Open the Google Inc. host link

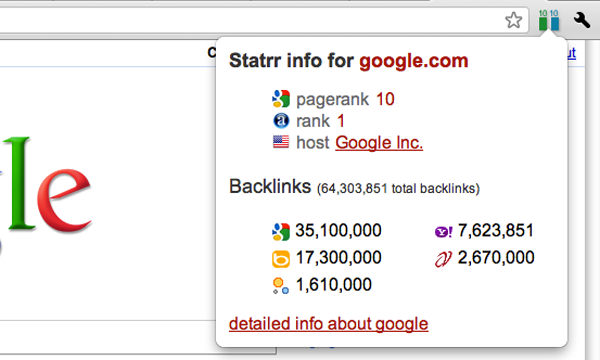click(379, 143)
